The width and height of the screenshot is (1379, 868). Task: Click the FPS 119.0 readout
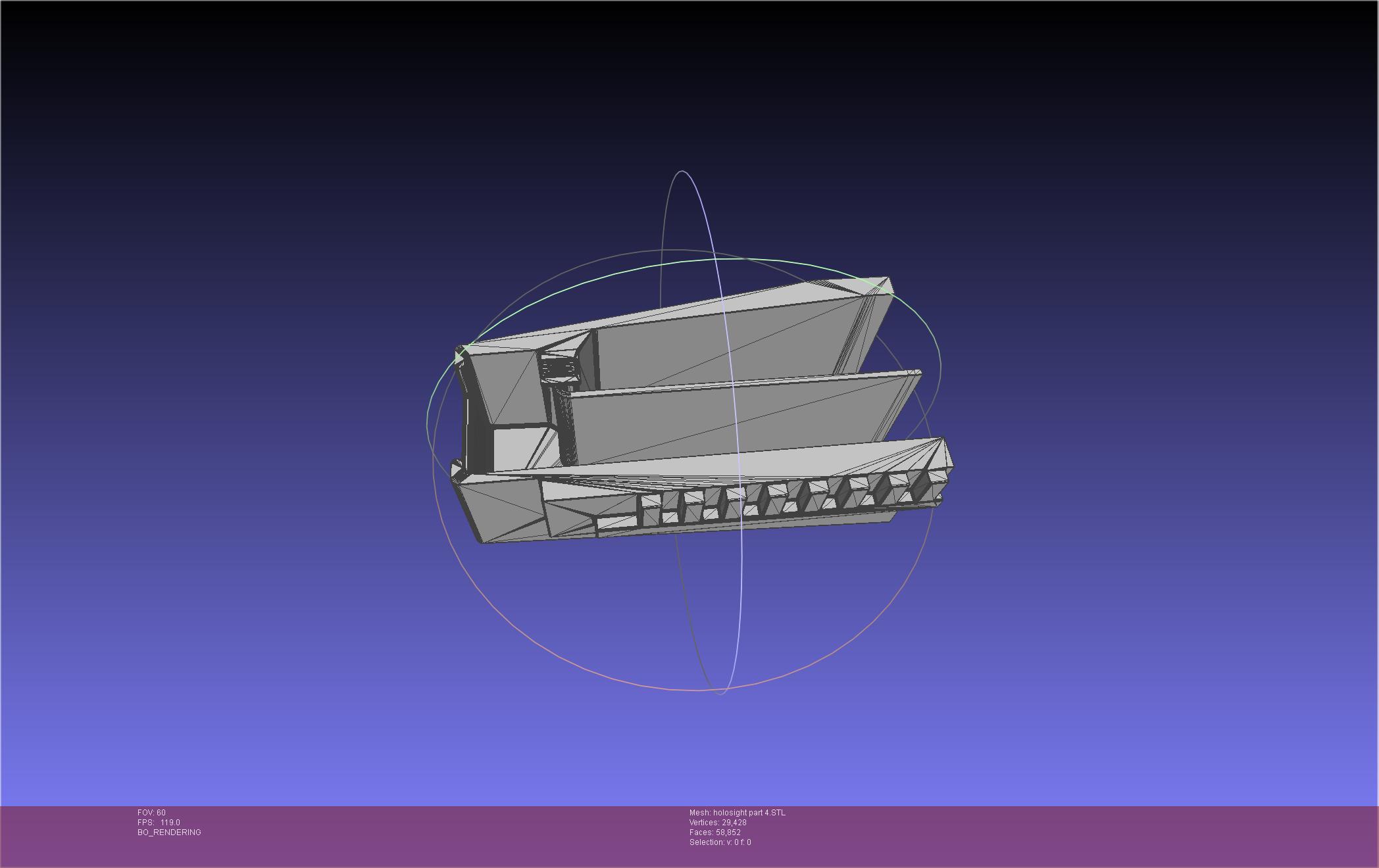[x=159, y=823]
